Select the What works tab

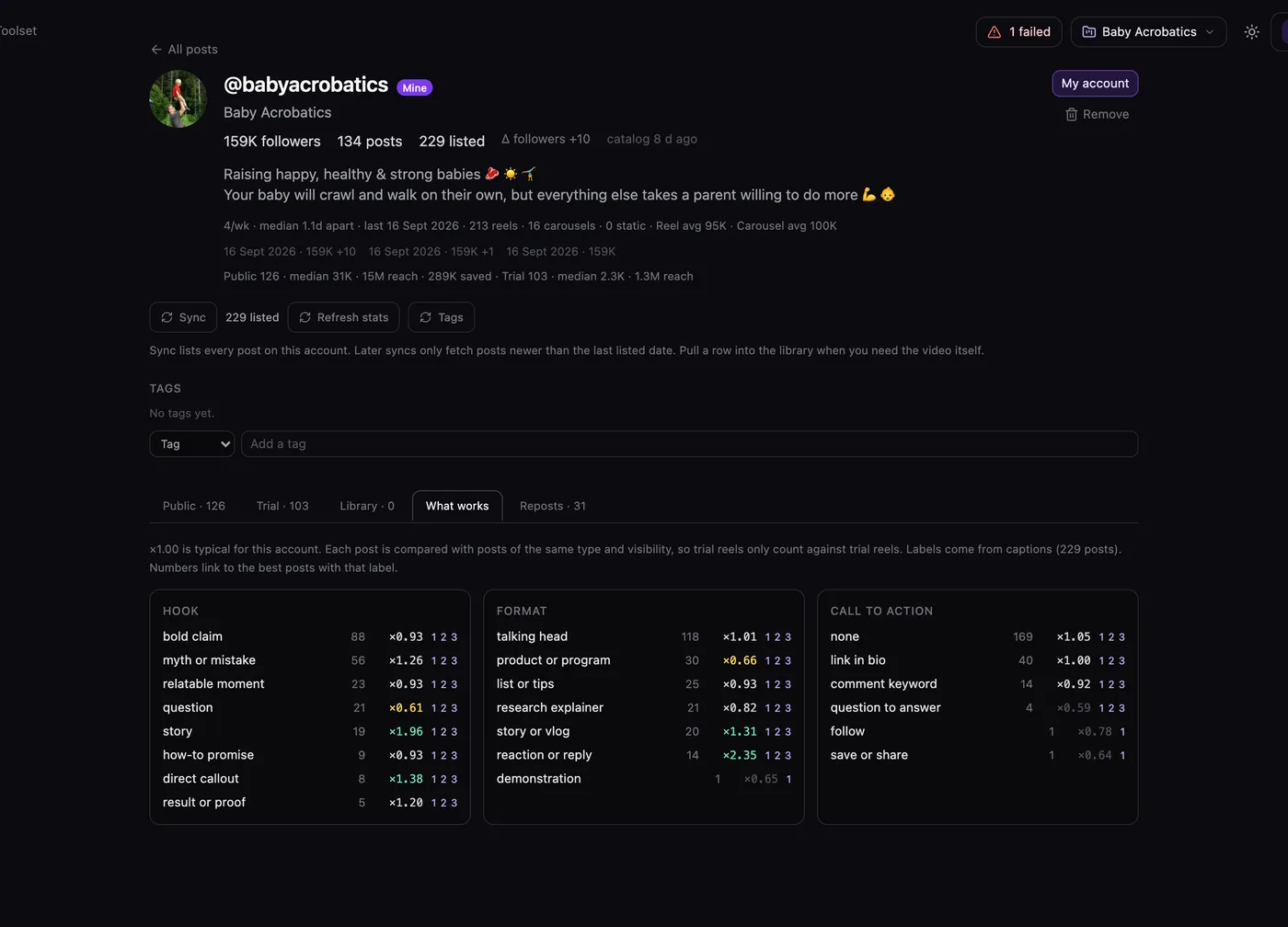coord(457,507)
